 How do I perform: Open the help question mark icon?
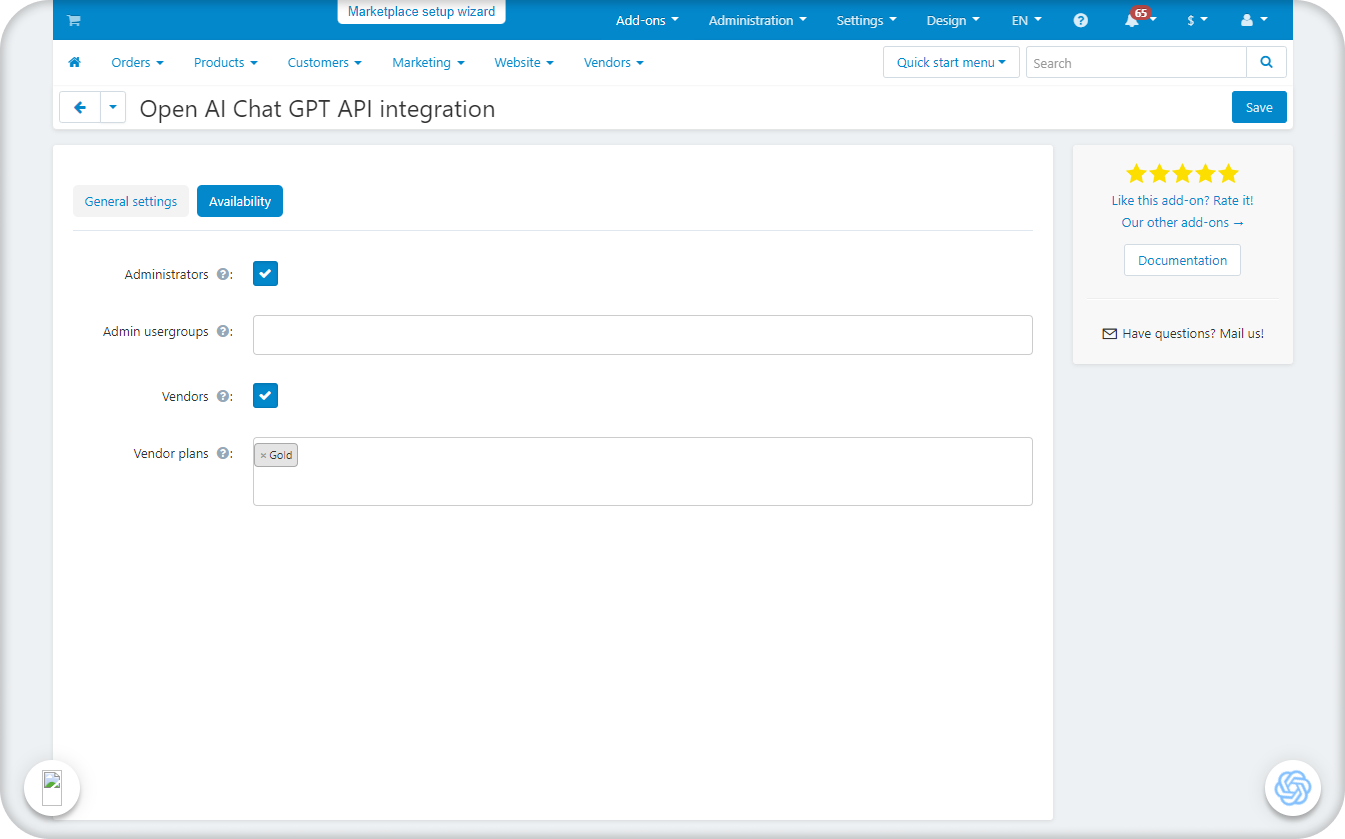point(1080,20)
